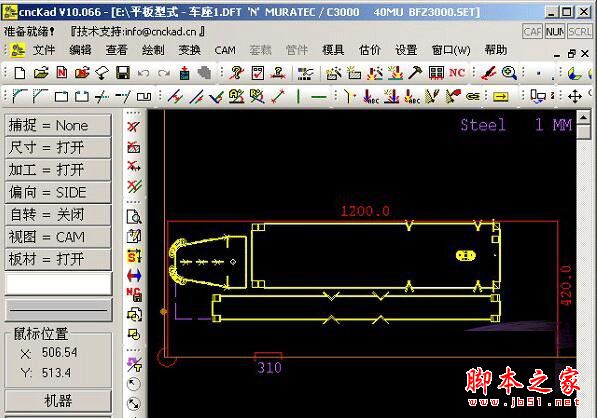Create a new file with blank page icon
This screenshot has height=418, width=597.
click(x=20, y=73)
